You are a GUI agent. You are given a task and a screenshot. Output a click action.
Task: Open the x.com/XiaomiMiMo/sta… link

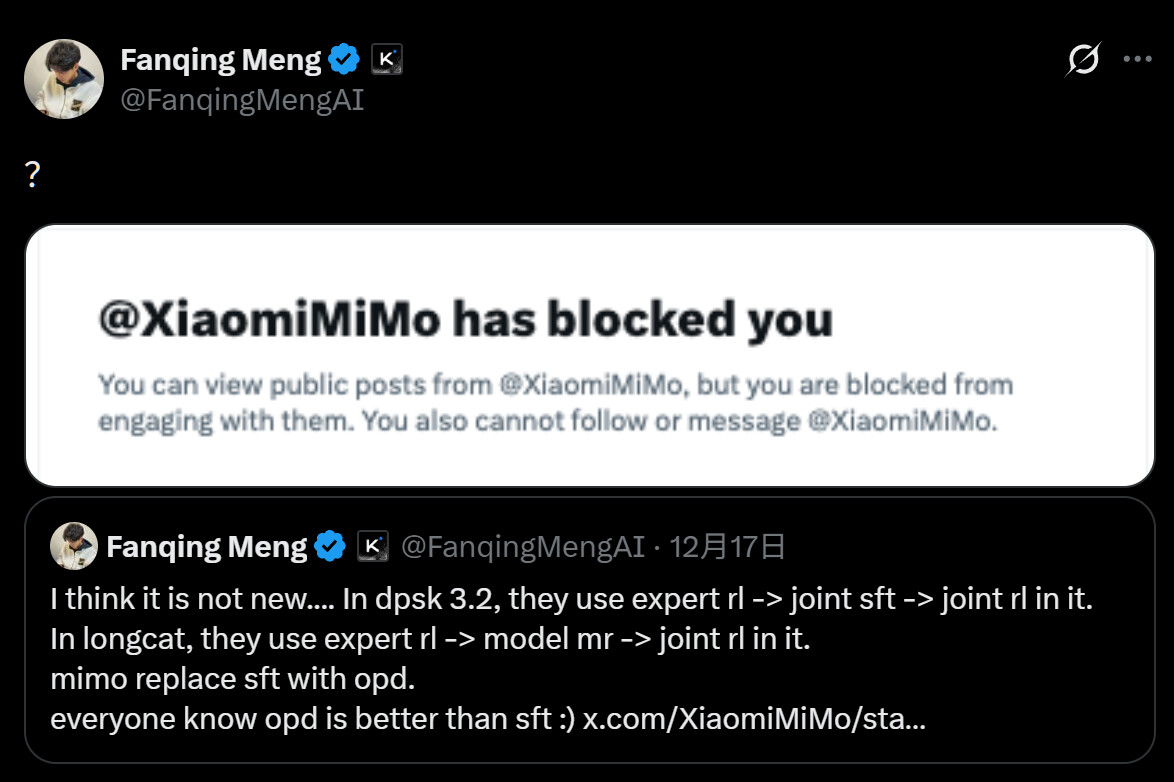[x=754, y=719]
